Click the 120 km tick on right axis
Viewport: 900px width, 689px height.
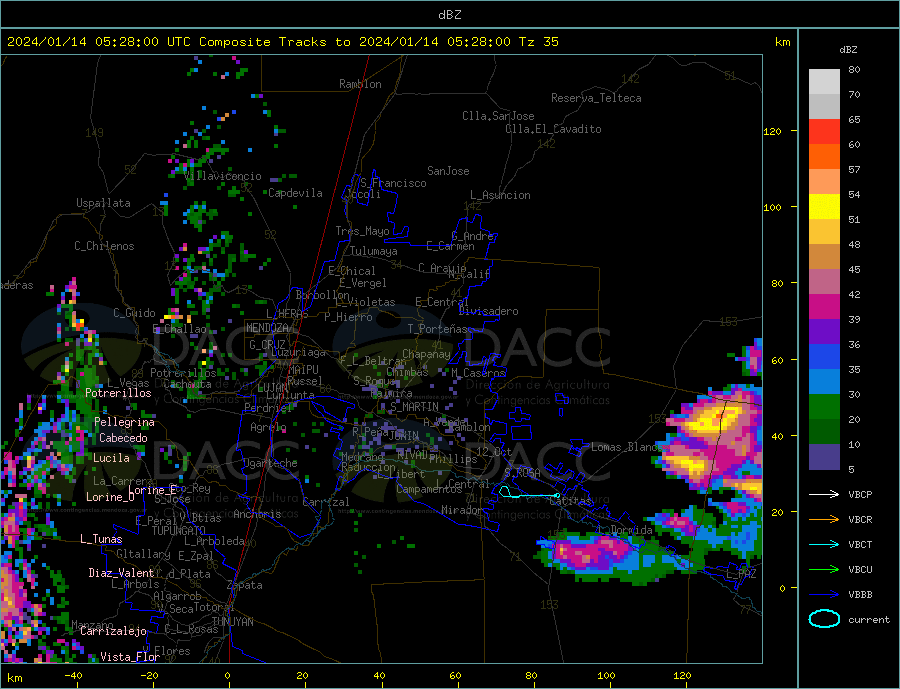pos(773,131)
